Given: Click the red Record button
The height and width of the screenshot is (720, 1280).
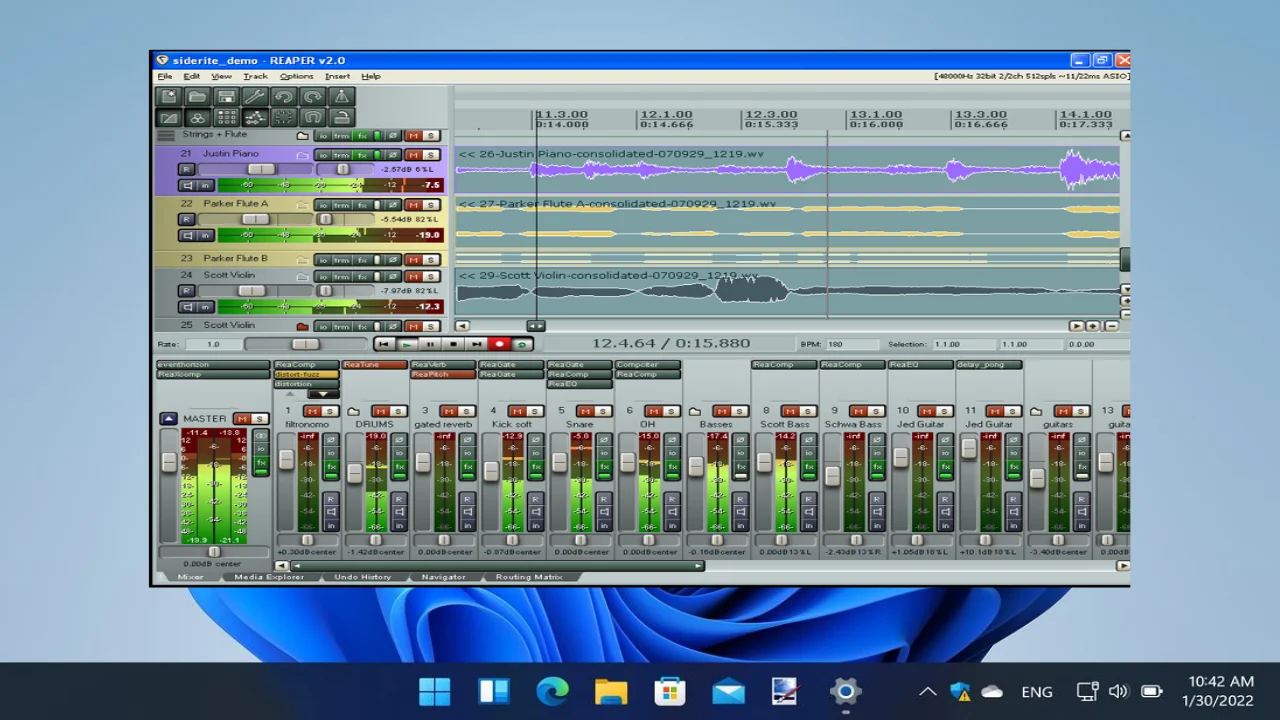Looking at the screenshot, I should tap(498, 344).
